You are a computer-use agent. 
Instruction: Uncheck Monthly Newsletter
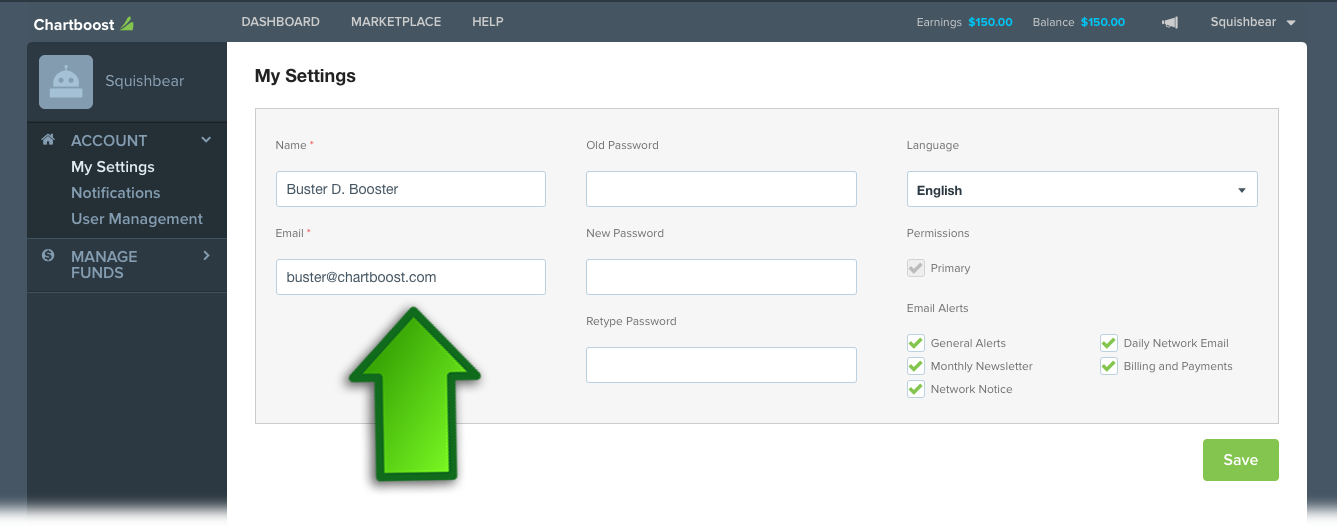coord(915,366)
